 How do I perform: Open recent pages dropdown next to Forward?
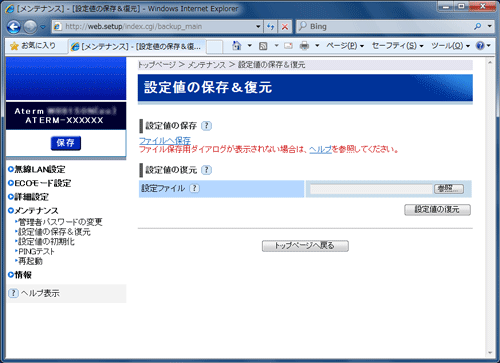tap(43, 27)
